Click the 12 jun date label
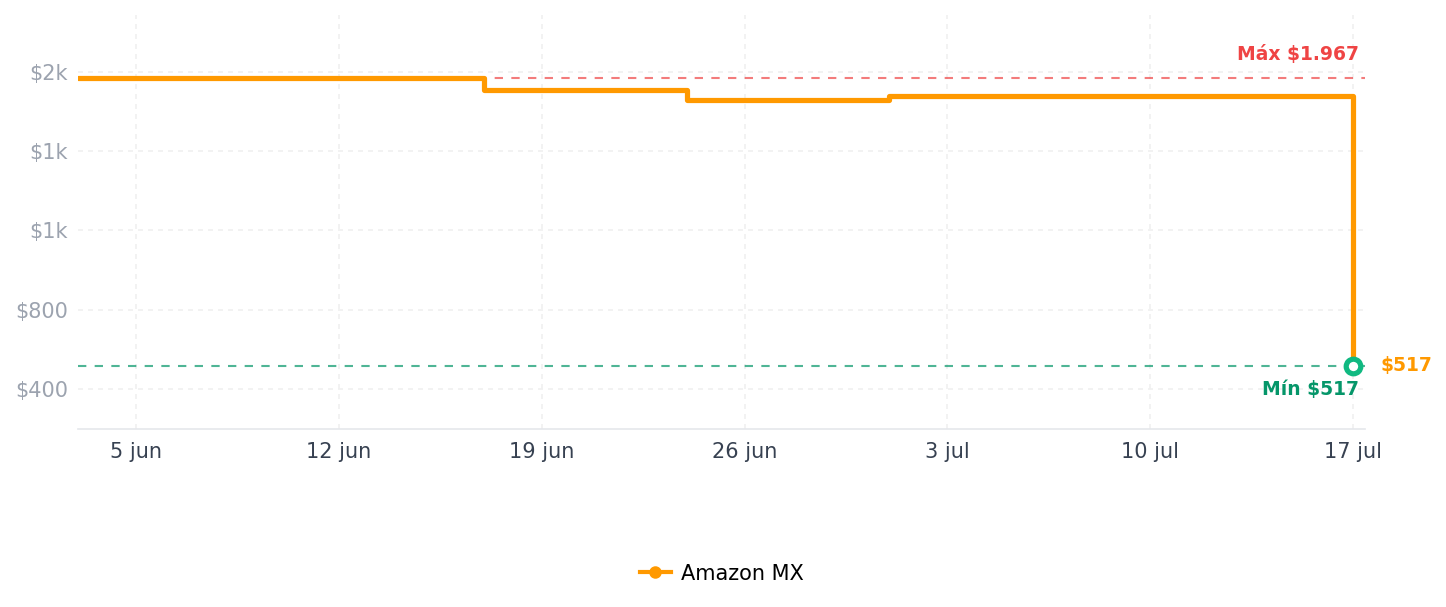Screen dimensions: 1446x607 (338, 451)
